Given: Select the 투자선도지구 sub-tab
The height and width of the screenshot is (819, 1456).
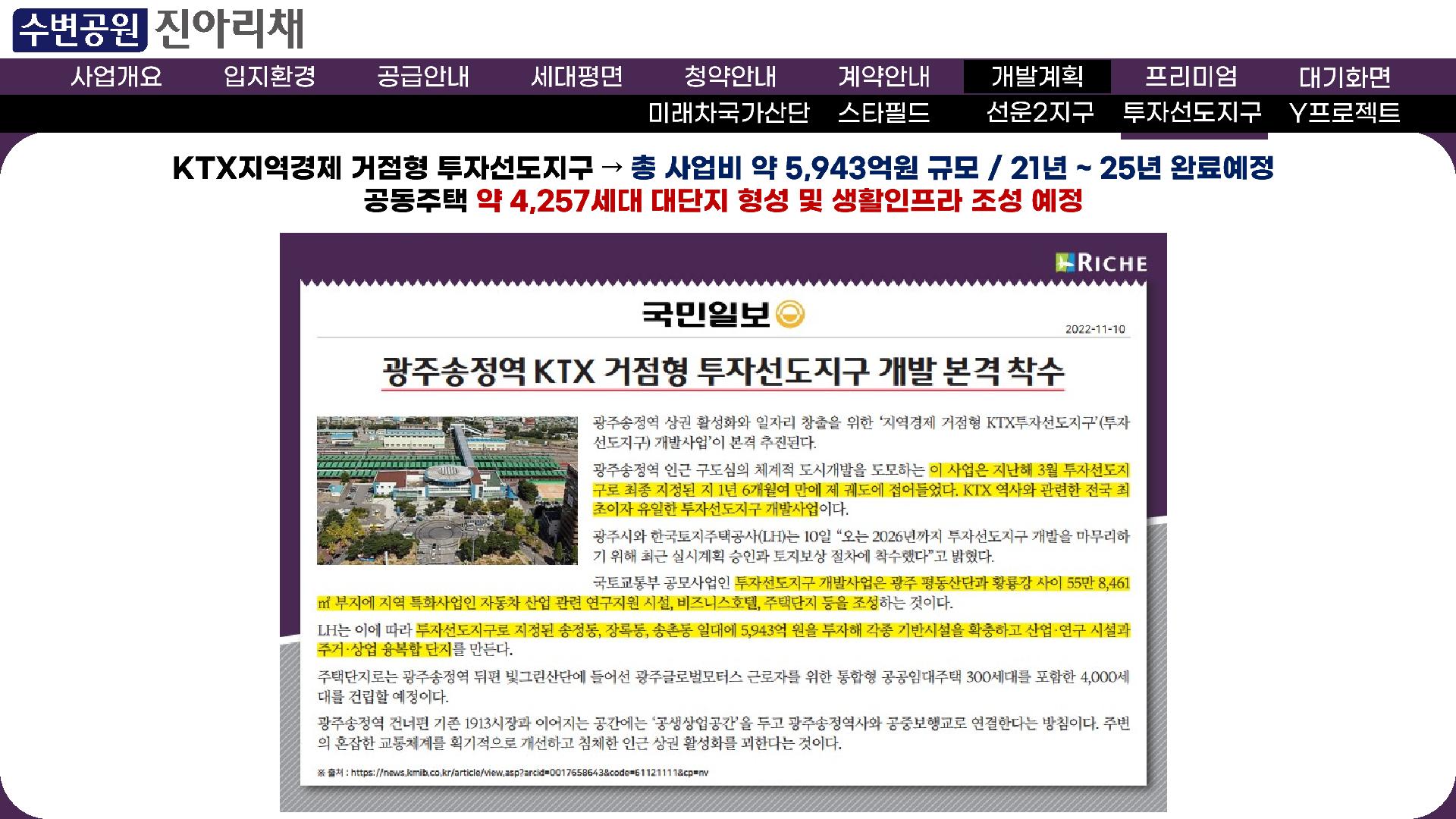Looking at the screenshot, I should [x=1192, y=113].
